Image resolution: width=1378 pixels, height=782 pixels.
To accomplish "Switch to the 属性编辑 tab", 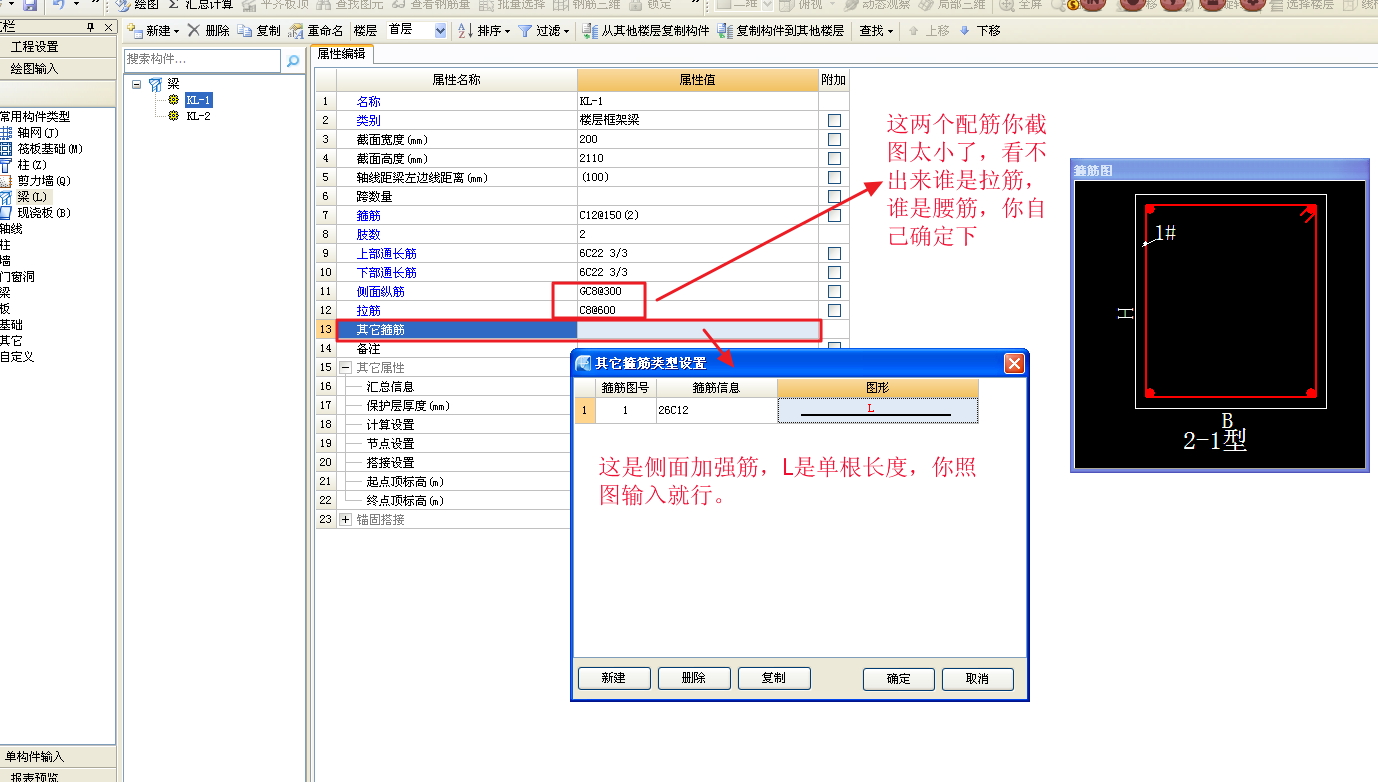I will tap(341, 54).
